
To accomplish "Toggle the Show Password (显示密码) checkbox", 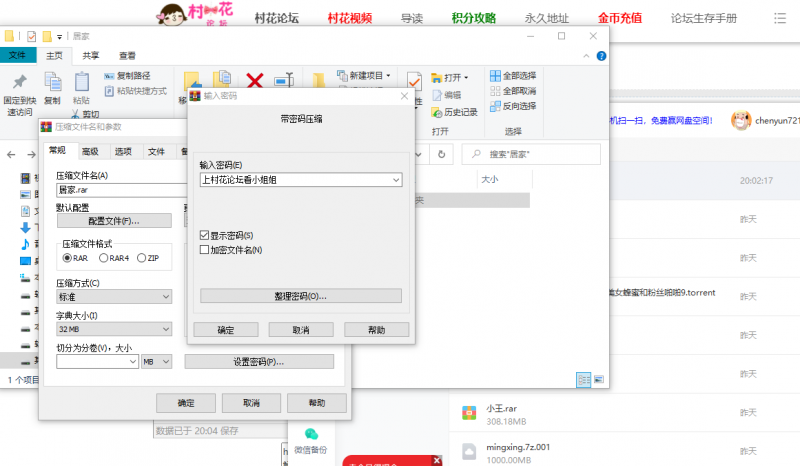I will tap(205, 235).
